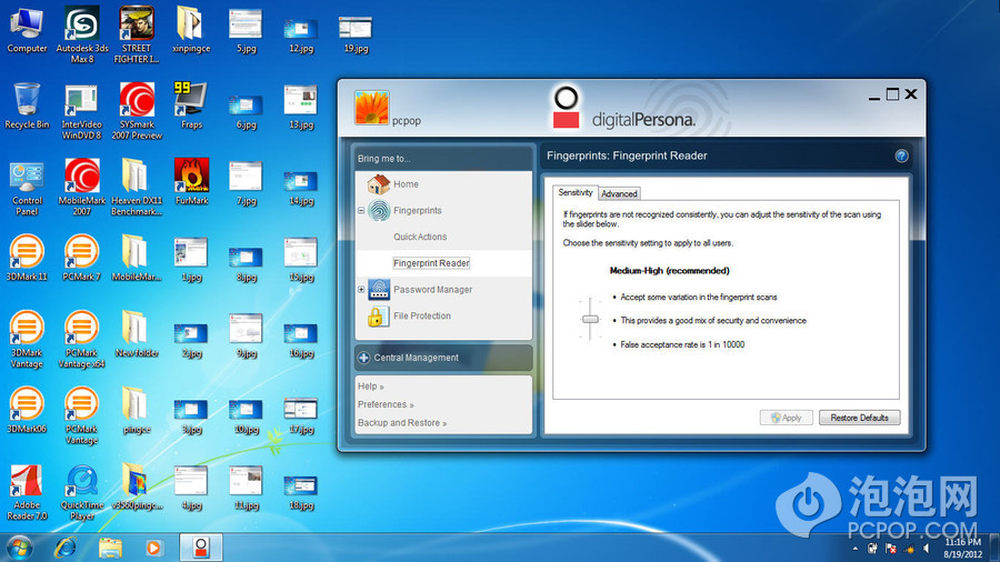This screenshot has height=562, width=1000.
Task: Open Windows Explorer from taskbar
Action: coord(110,548)
